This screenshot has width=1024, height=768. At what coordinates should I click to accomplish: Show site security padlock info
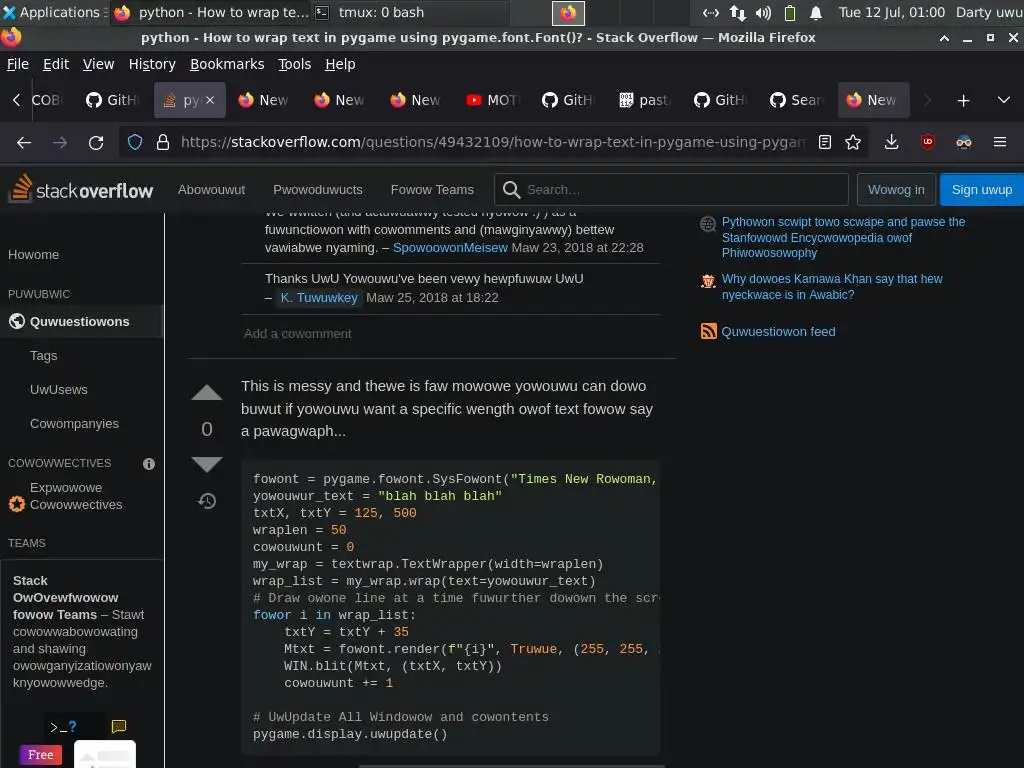coord(163,142)
